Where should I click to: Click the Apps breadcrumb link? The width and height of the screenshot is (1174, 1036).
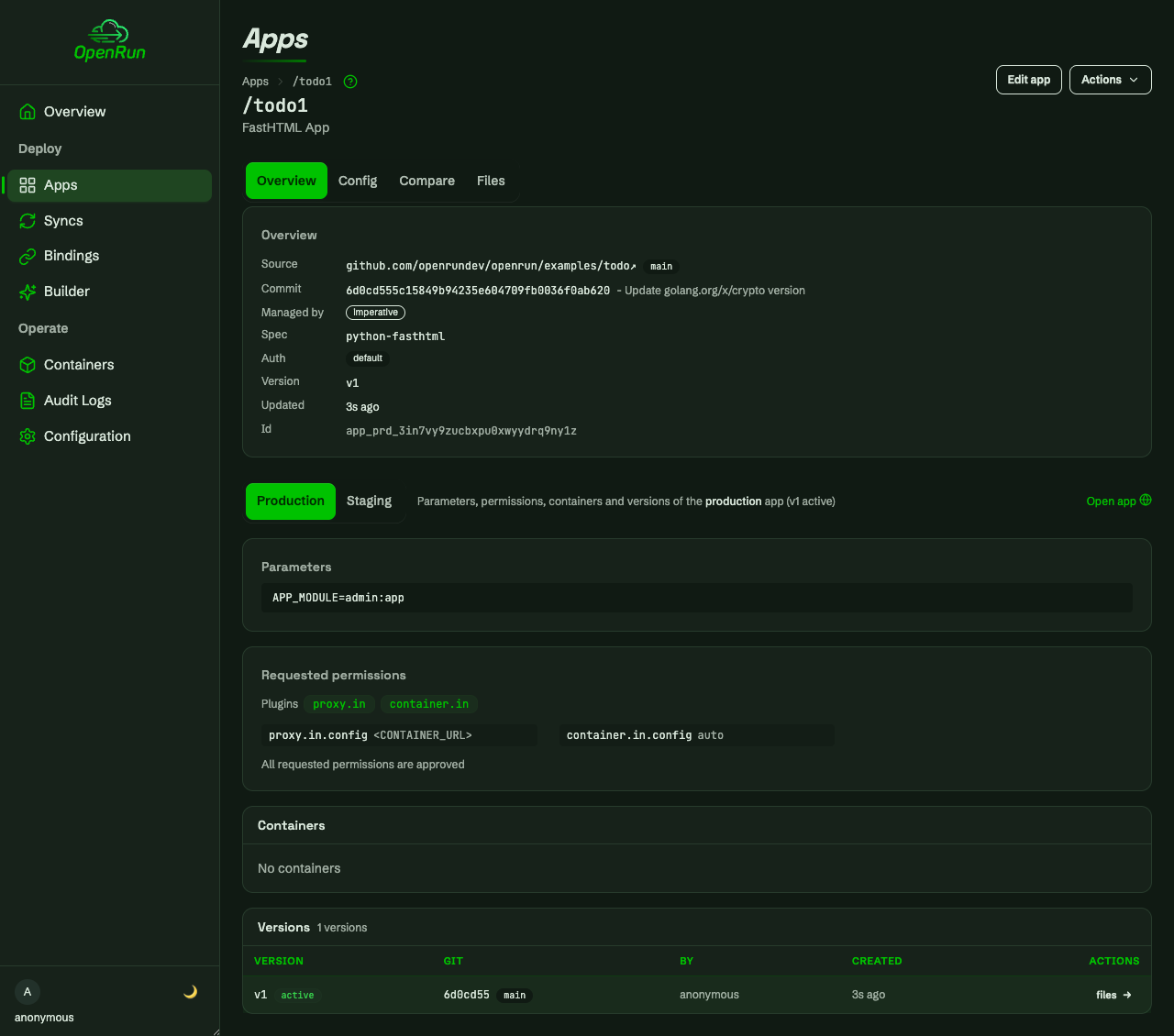(255, 82)
